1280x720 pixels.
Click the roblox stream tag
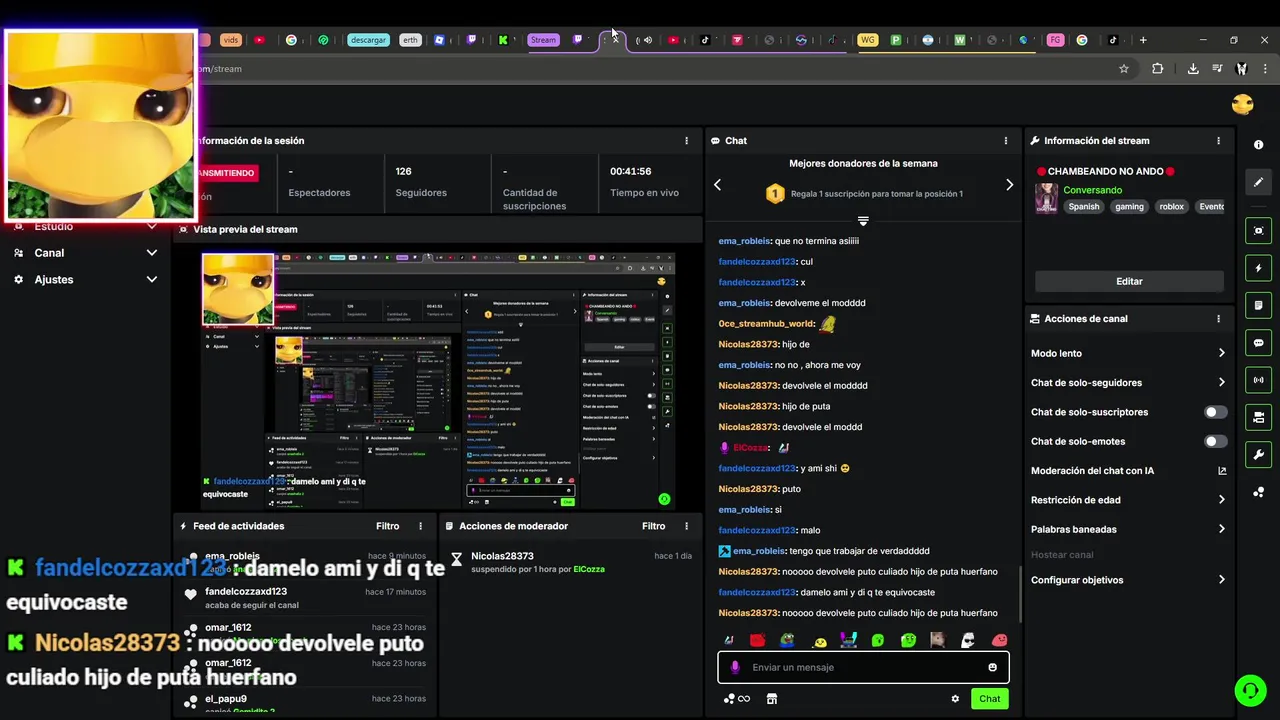pos(1171,207)
